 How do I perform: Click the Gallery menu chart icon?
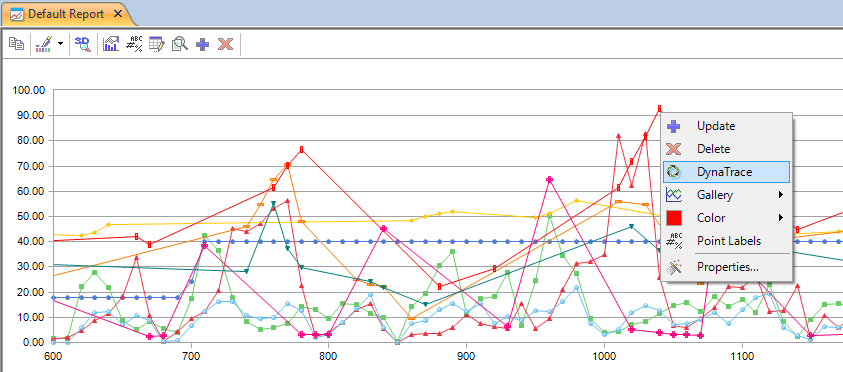click(x=674, y=195)
